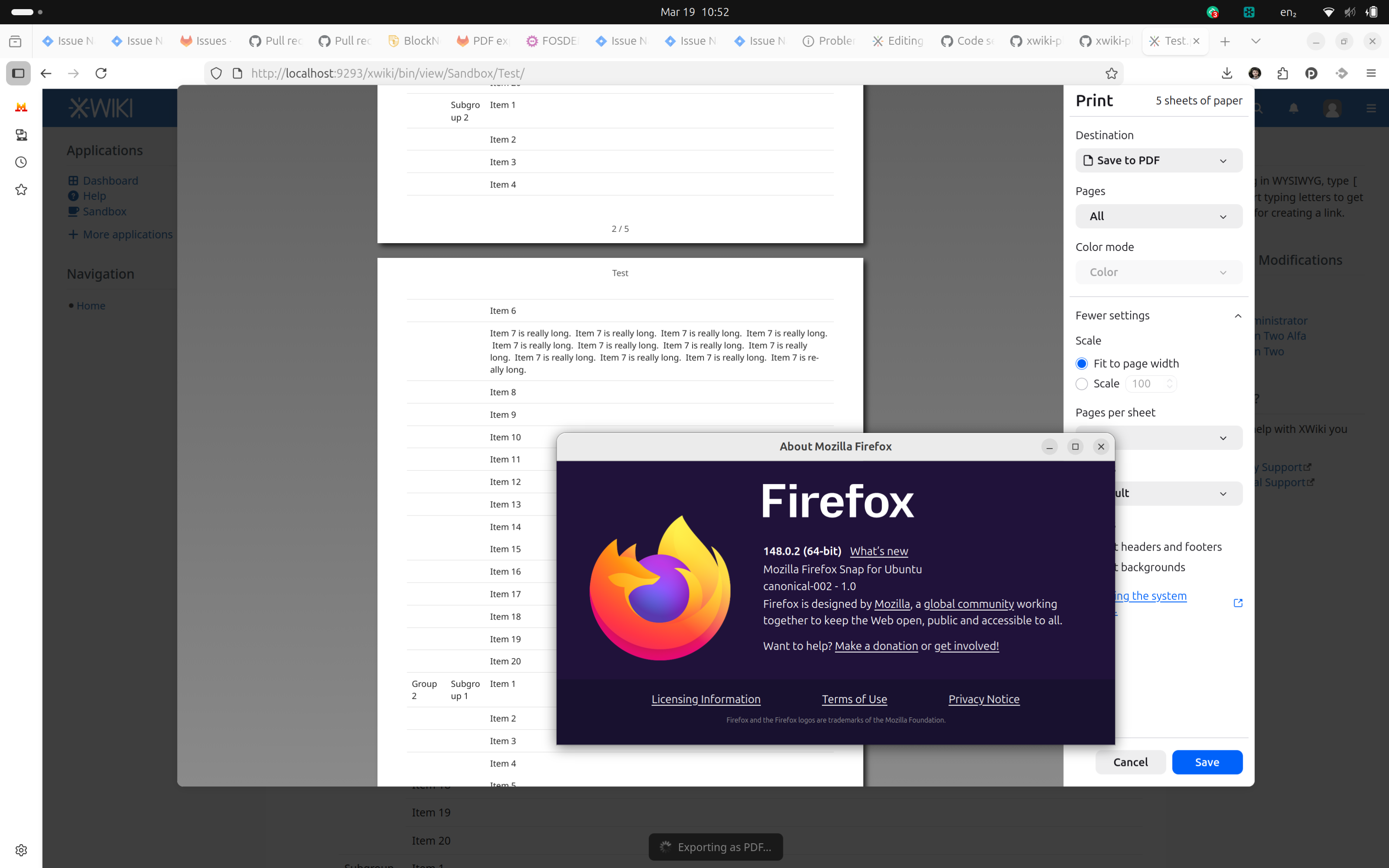The height and width of the screenshot is (868, 1389).
Task: Open the history clock sidebar icon
Action: coord(21,162)
